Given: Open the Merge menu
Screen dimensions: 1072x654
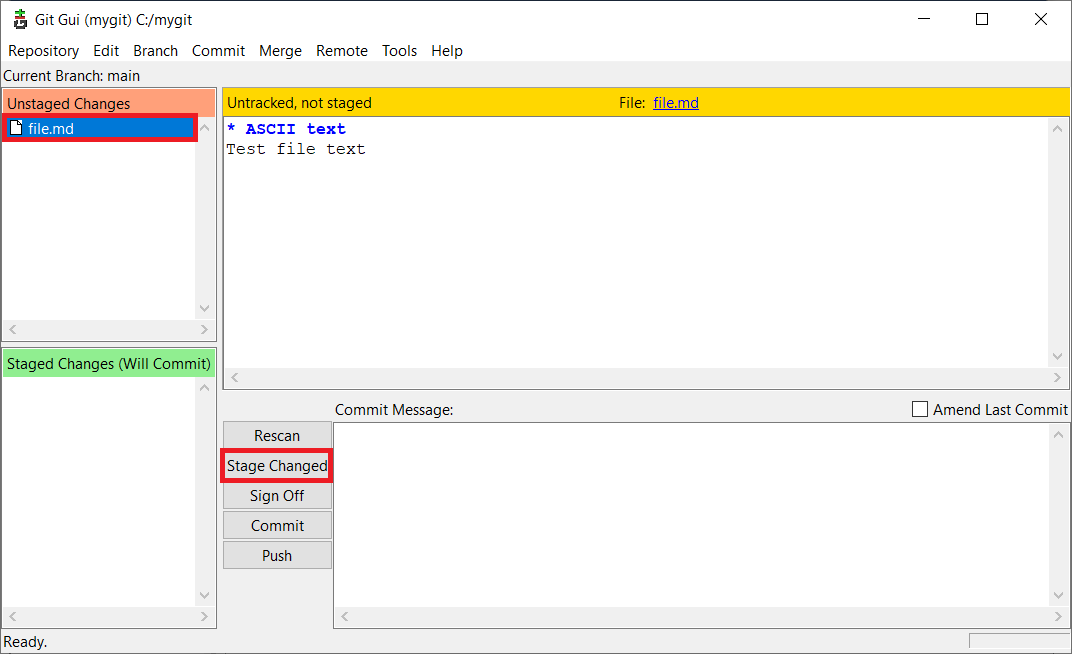Looking at the screenshot, I should (x=280, y=51).
